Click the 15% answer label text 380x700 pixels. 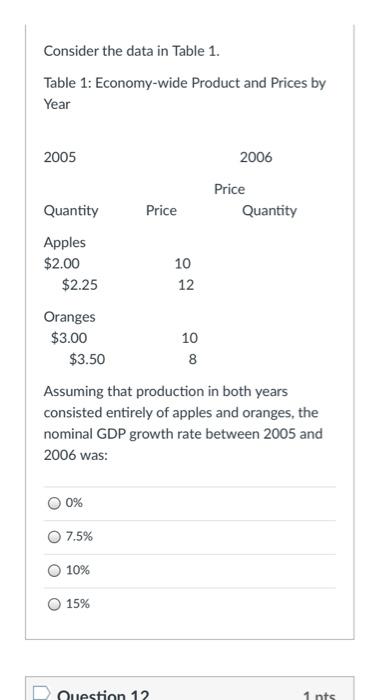pyautogui.click(x=78, y=604)
